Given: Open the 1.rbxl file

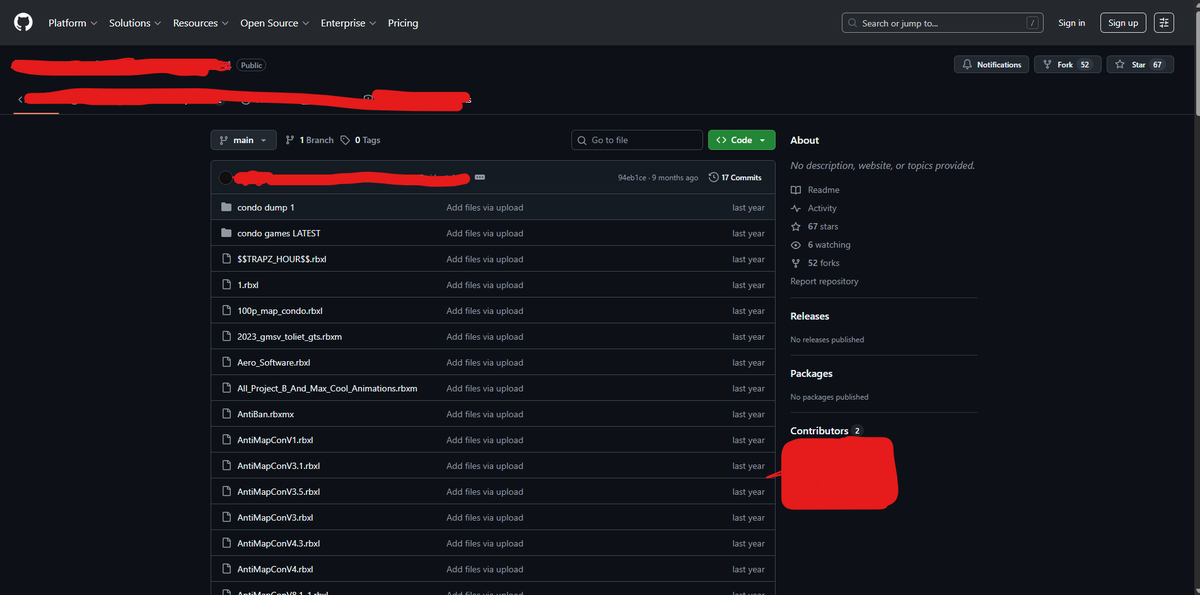Looking at the screenshot, I should click(248, 285).
